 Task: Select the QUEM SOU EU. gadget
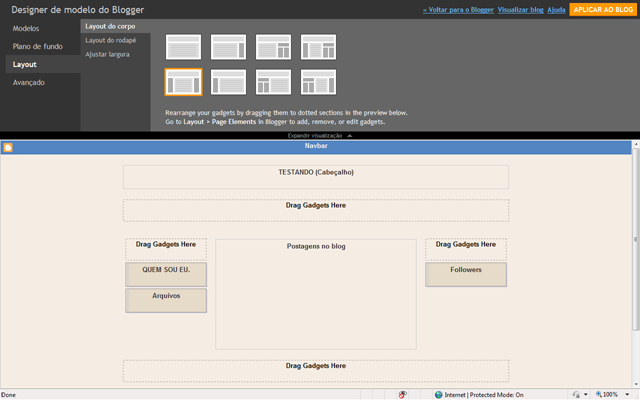tap(166, 274)
